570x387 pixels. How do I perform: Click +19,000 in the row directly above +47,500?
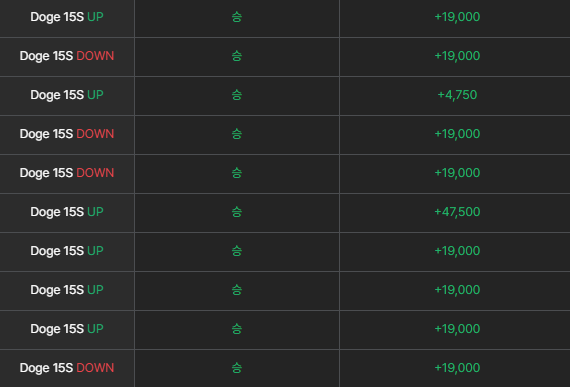pos(457,173)
